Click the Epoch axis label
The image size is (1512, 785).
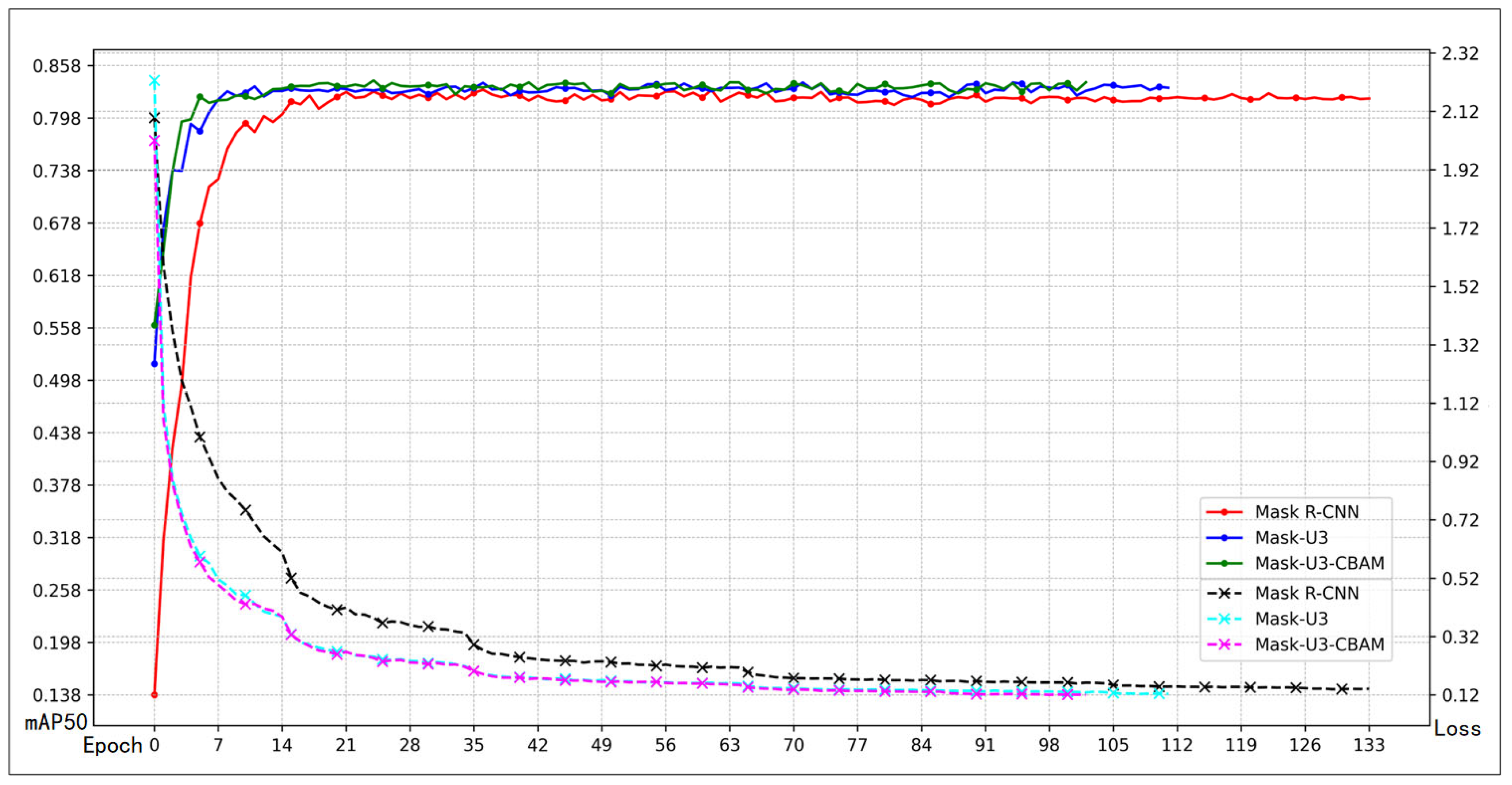113,746
